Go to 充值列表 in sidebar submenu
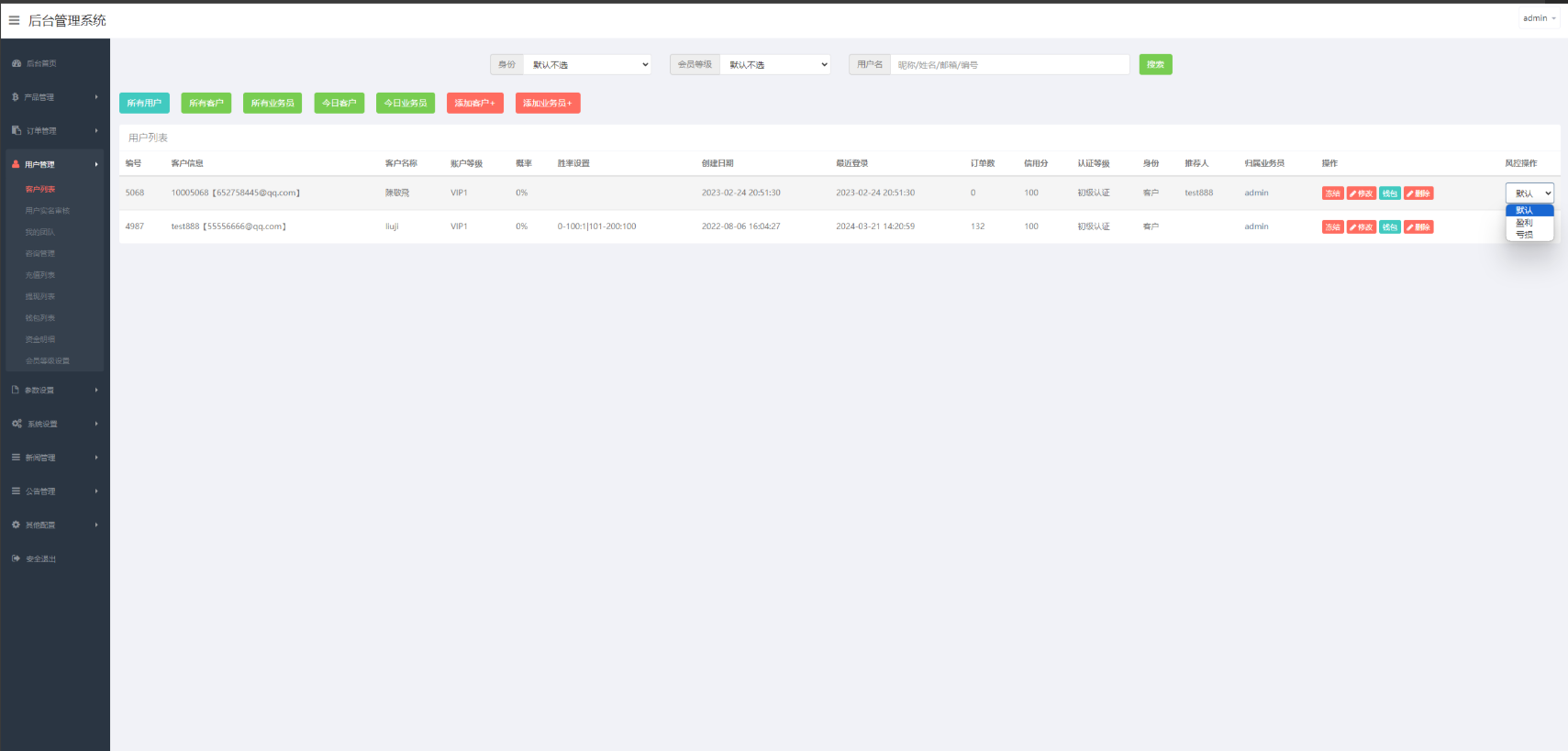This screenshot has width=1568, height=751. (x=40, y=275)
